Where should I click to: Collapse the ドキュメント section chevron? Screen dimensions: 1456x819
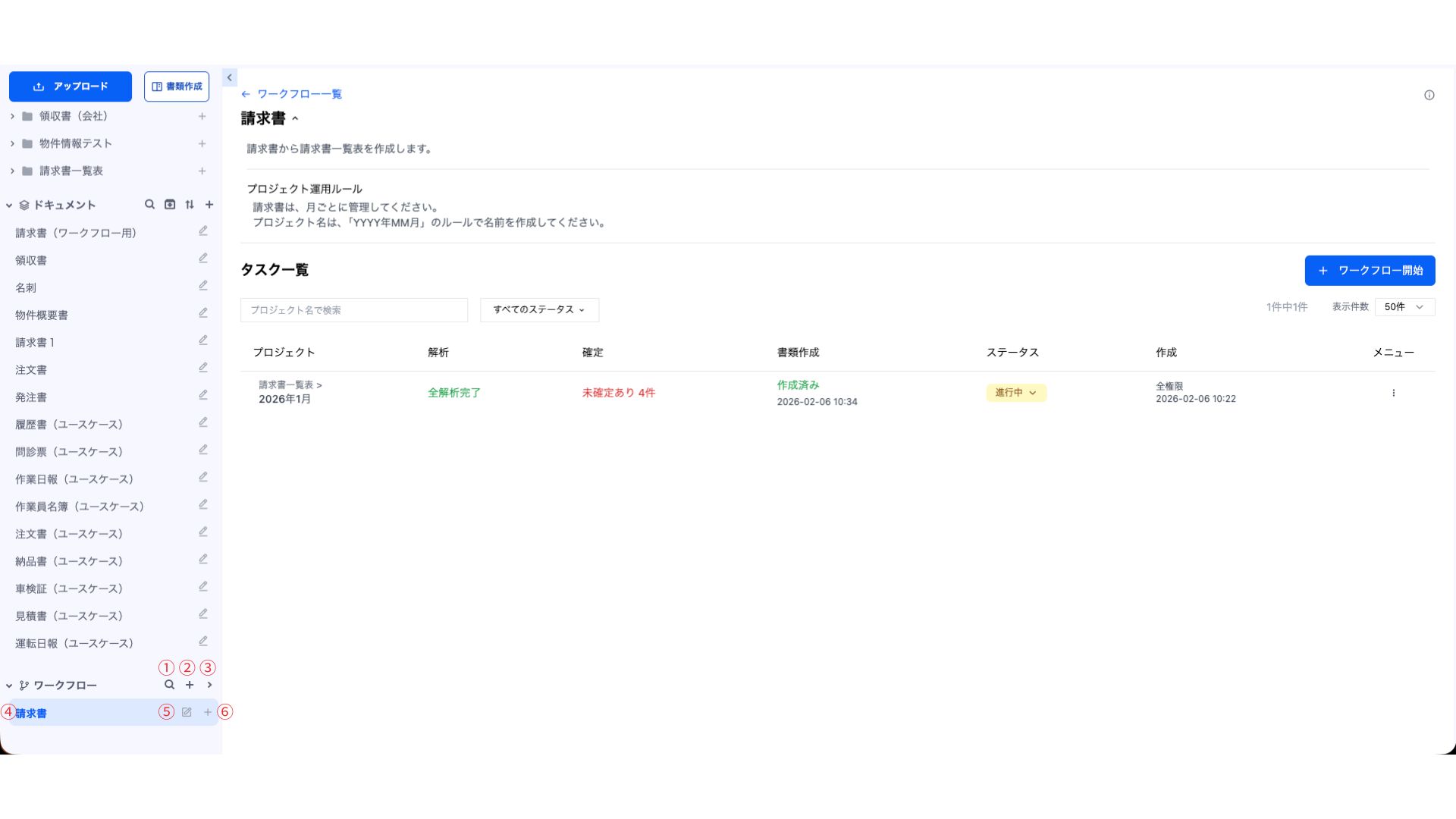9,206
